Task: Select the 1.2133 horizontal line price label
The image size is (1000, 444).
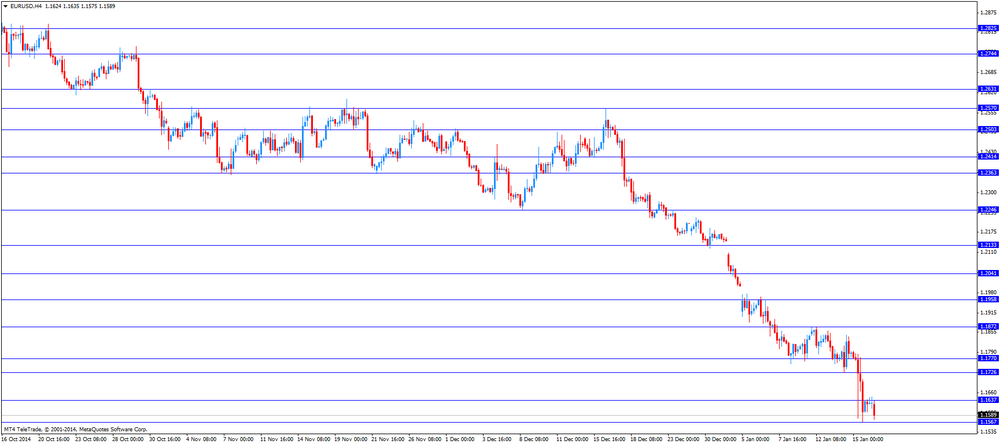Action: 988,245
